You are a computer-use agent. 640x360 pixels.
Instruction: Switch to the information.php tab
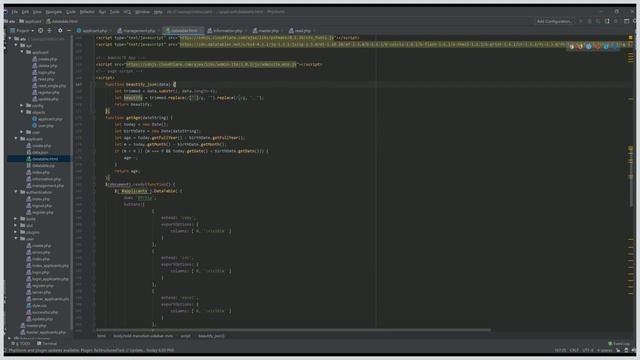(x=227, y=31)
